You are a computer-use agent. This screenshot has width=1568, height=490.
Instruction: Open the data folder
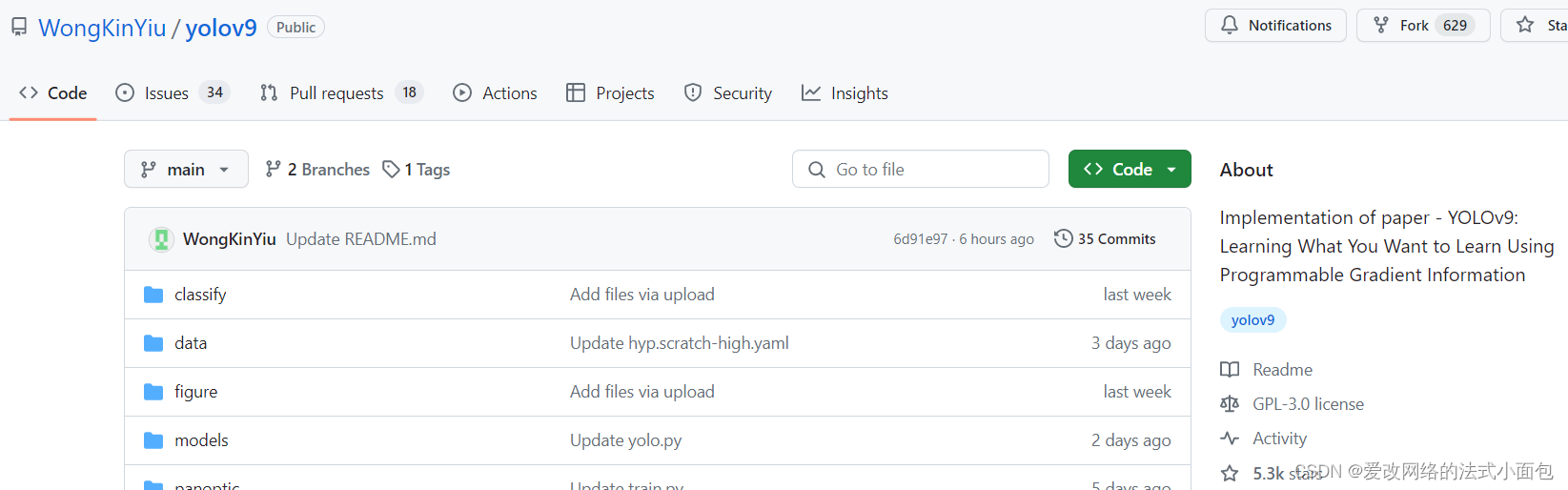pyautogui.click(x=191, y=343)
